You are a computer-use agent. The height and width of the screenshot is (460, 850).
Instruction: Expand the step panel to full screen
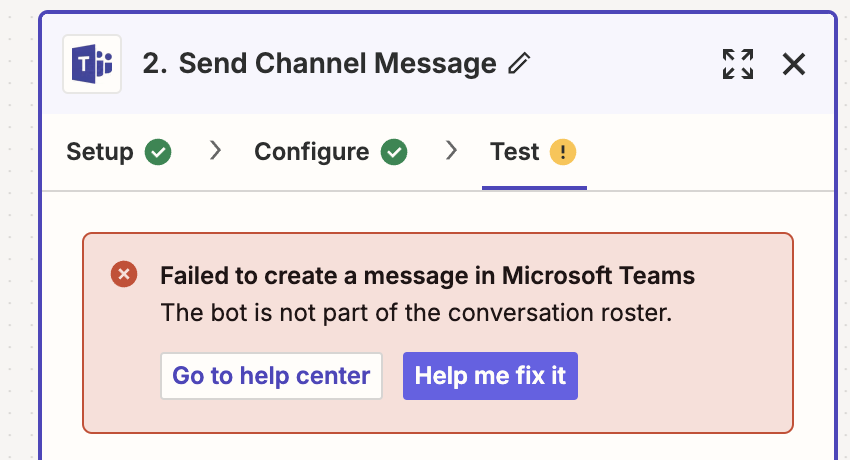[x=738, y=64]
